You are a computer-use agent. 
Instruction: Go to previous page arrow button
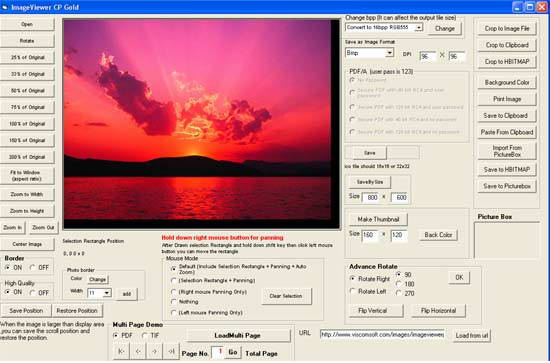pyautogui.click(x=138, y=351)
